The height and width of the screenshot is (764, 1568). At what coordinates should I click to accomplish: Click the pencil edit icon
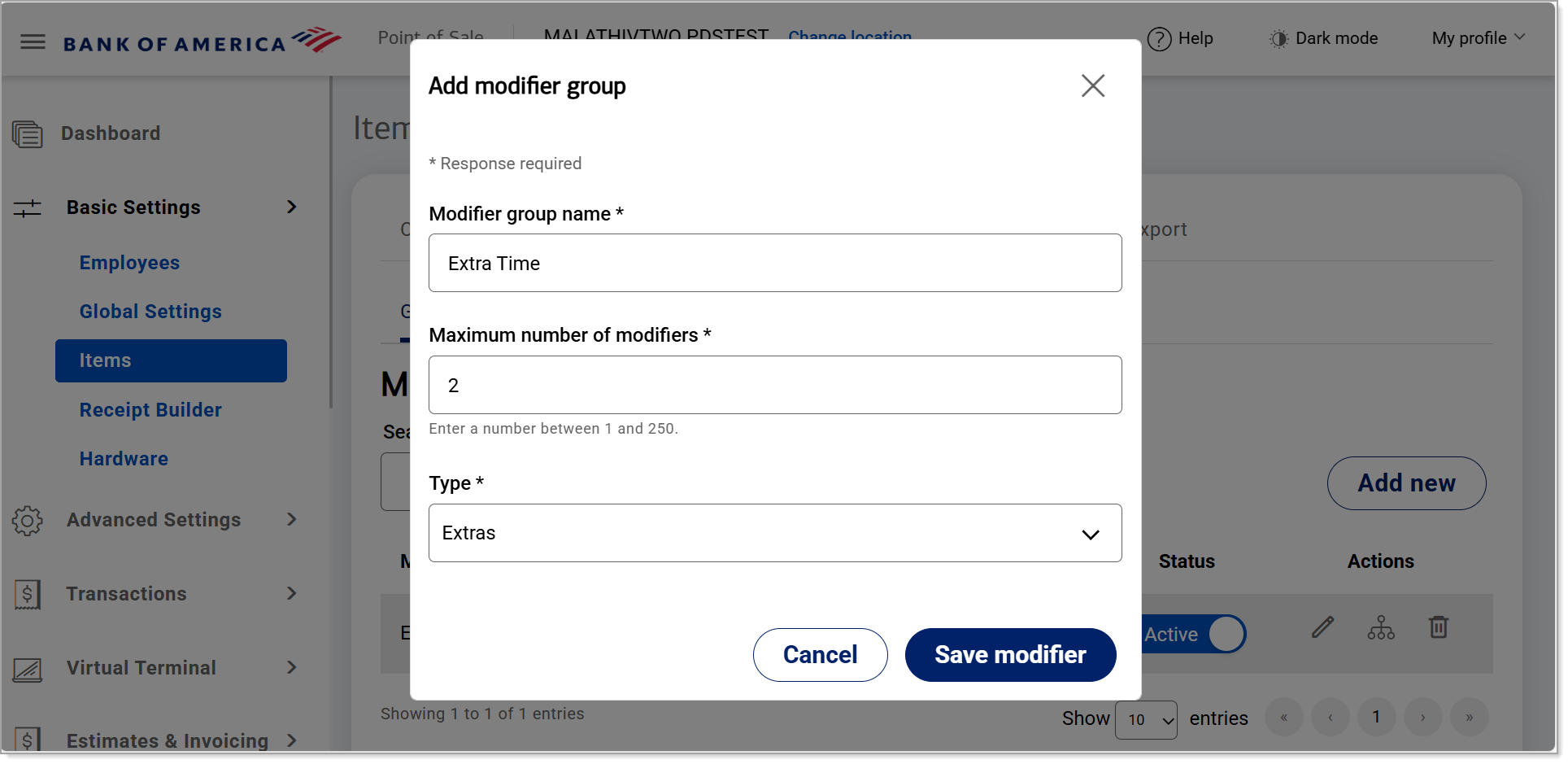pyautogui.click(x=1323, y=627)
